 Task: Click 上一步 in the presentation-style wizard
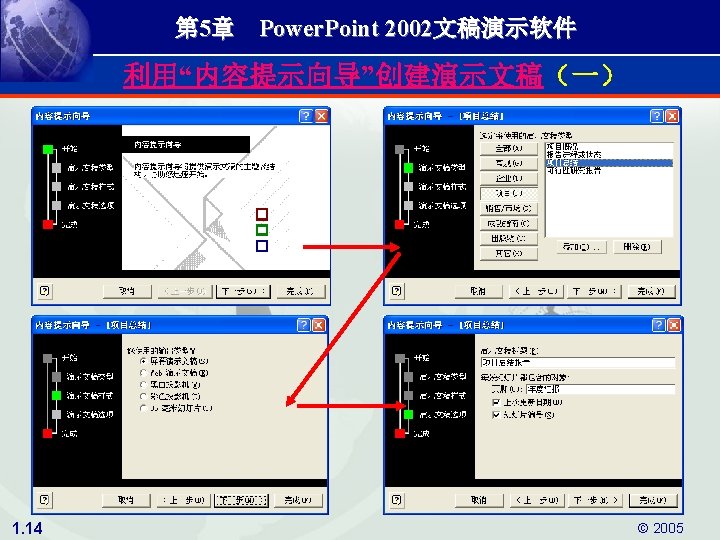183,500
